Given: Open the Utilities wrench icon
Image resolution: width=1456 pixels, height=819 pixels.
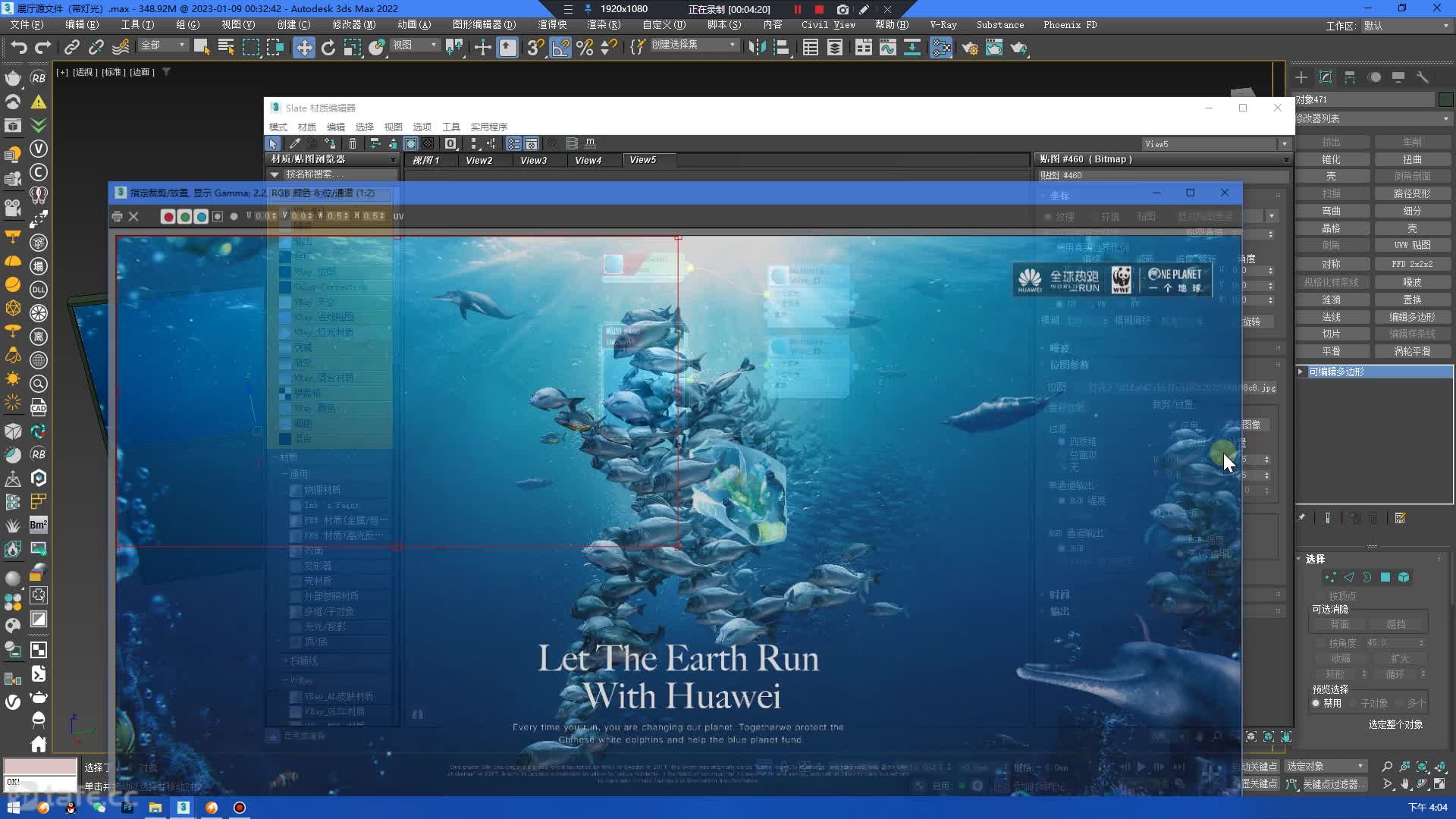Looking at the screenshot, I should (1423, 77).
